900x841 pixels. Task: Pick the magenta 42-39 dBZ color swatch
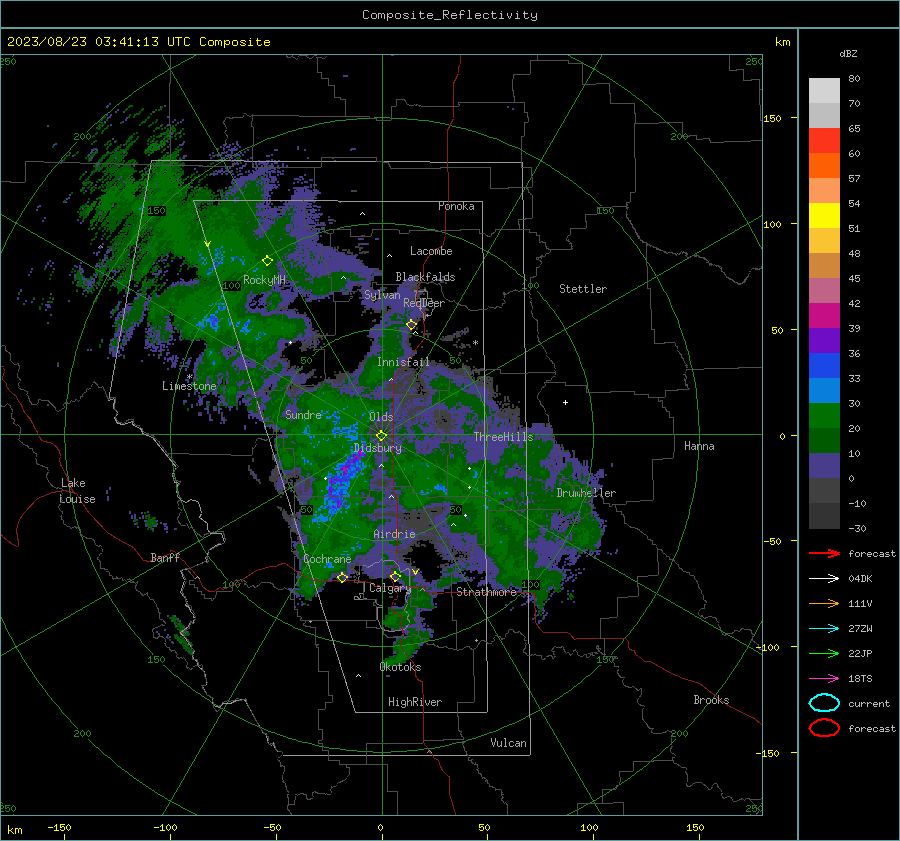coord(824,316)
